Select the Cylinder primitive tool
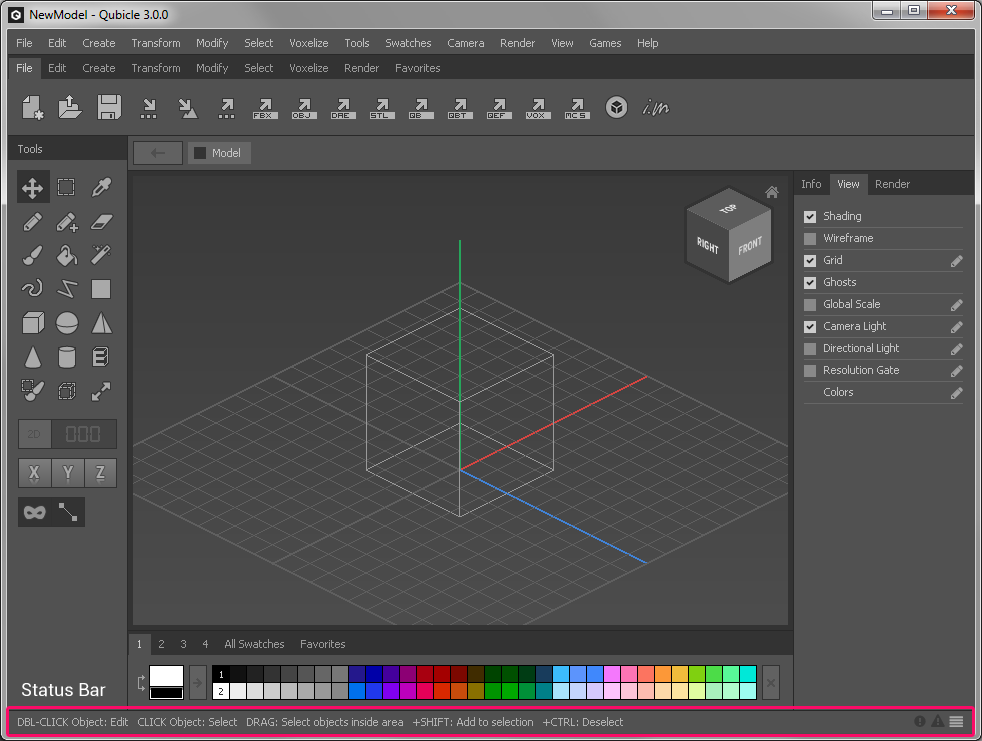 67,357
